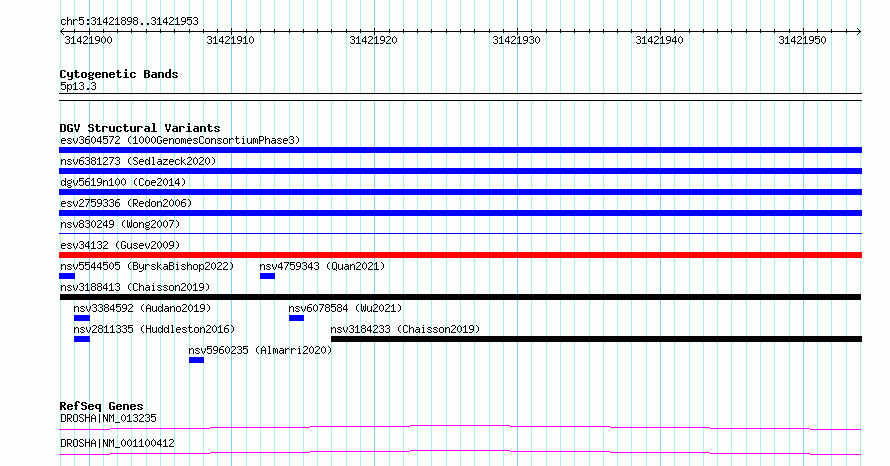Click ruler position 31421940

tap(660, 40)
